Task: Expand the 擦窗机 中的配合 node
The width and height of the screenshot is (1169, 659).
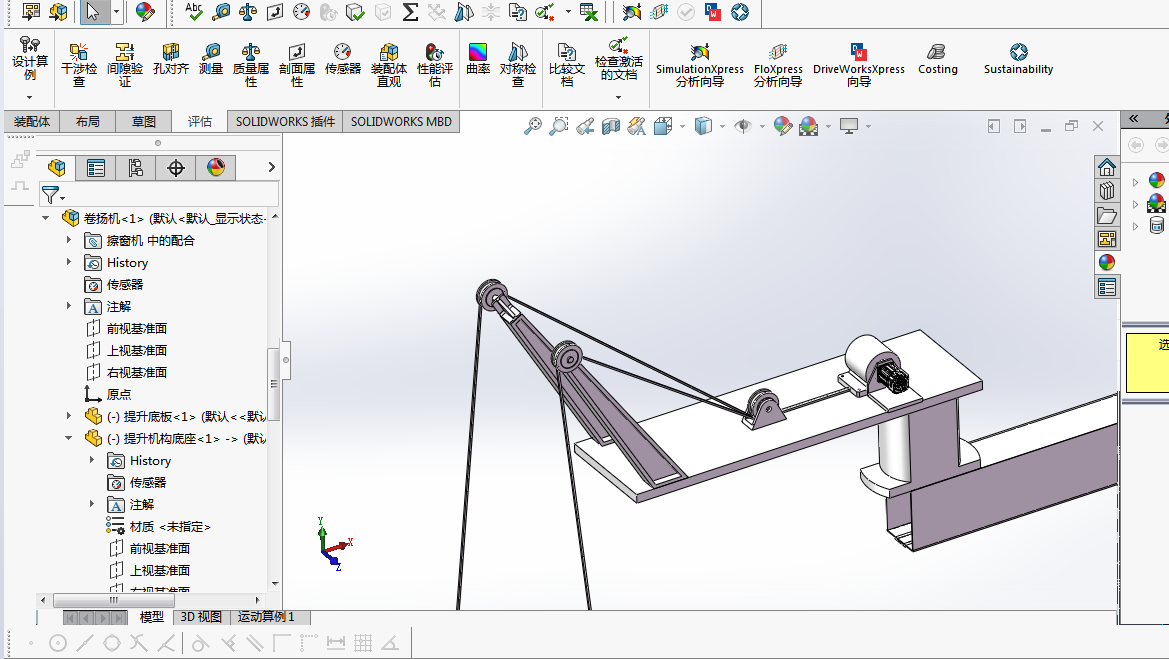Action: click(69, 240)
